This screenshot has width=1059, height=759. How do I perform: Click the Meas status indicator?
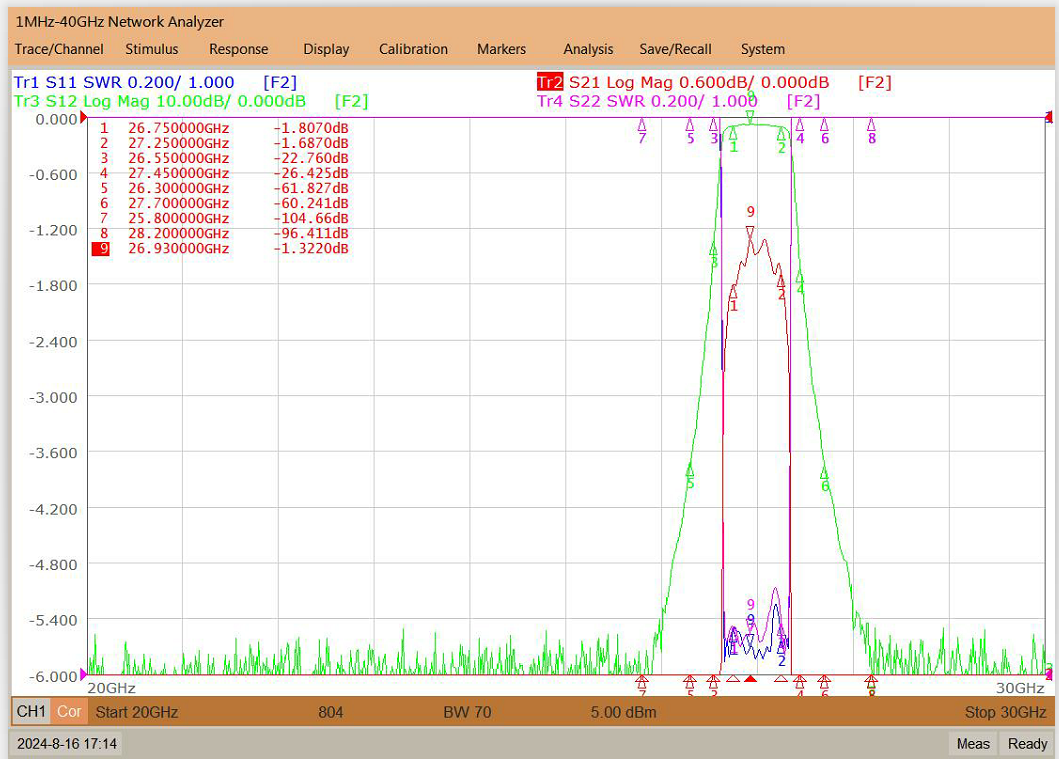973,743
